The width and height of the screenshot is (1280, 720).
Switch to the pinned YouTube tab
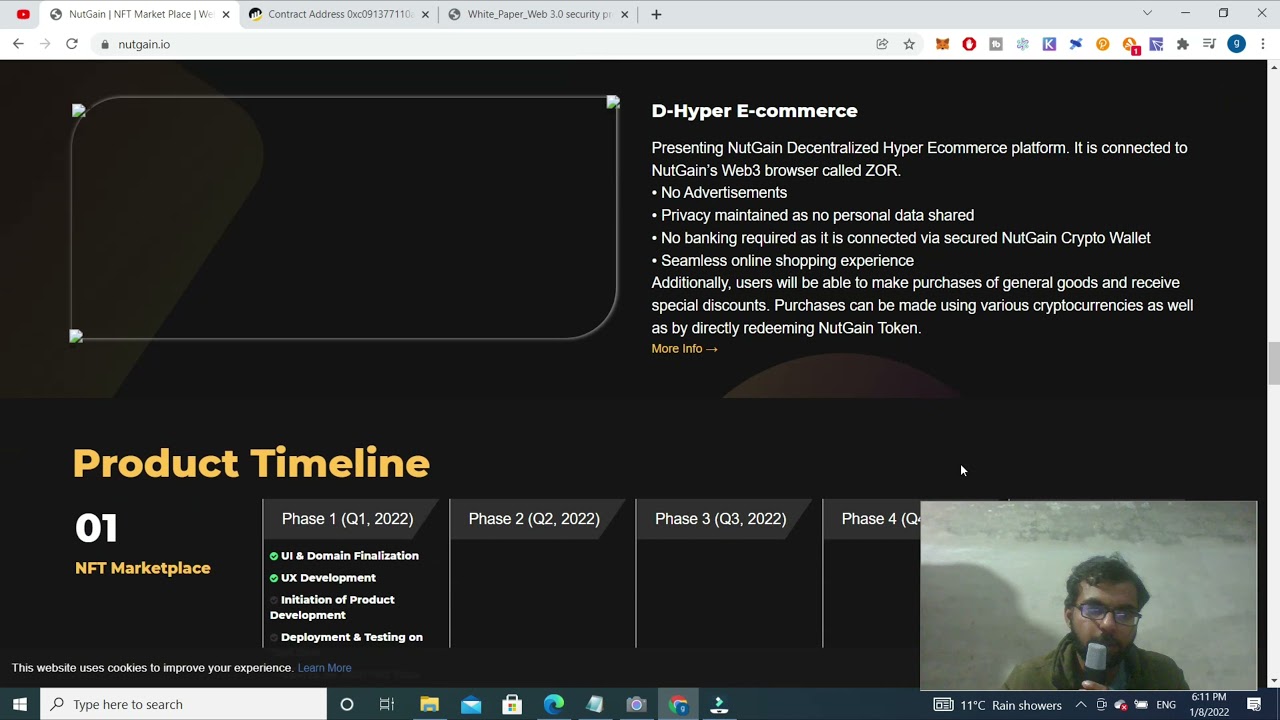22,14
